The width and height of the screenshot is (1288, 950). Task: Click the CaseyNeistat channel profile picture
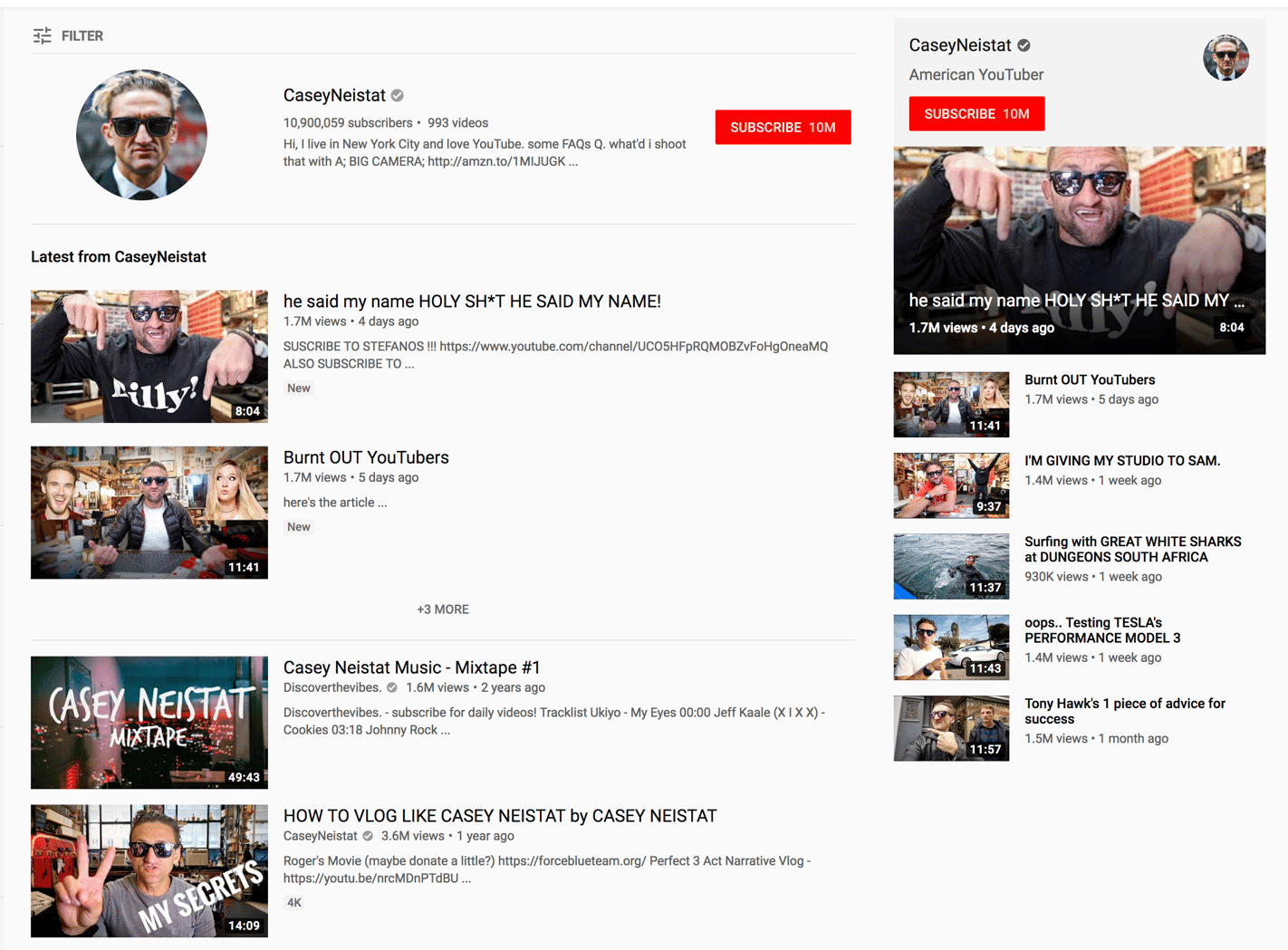pyautogui.click(x=141, y=134)
